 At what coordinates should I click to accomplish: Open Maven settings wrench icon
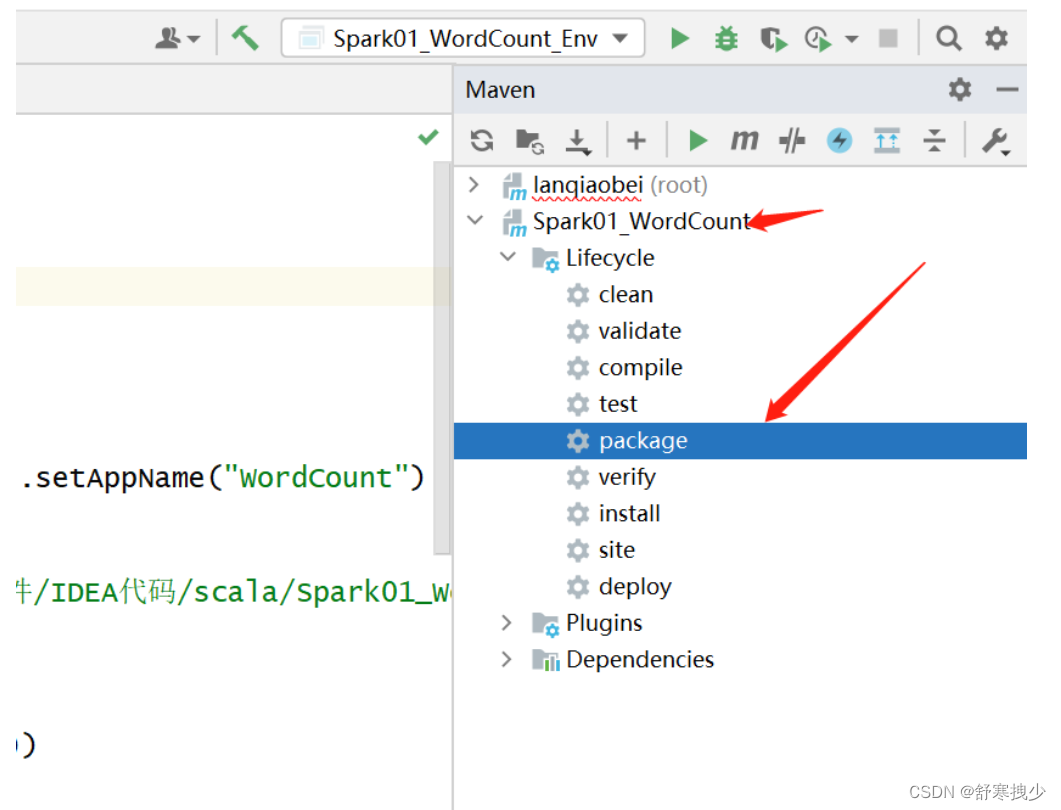[995, 141]
